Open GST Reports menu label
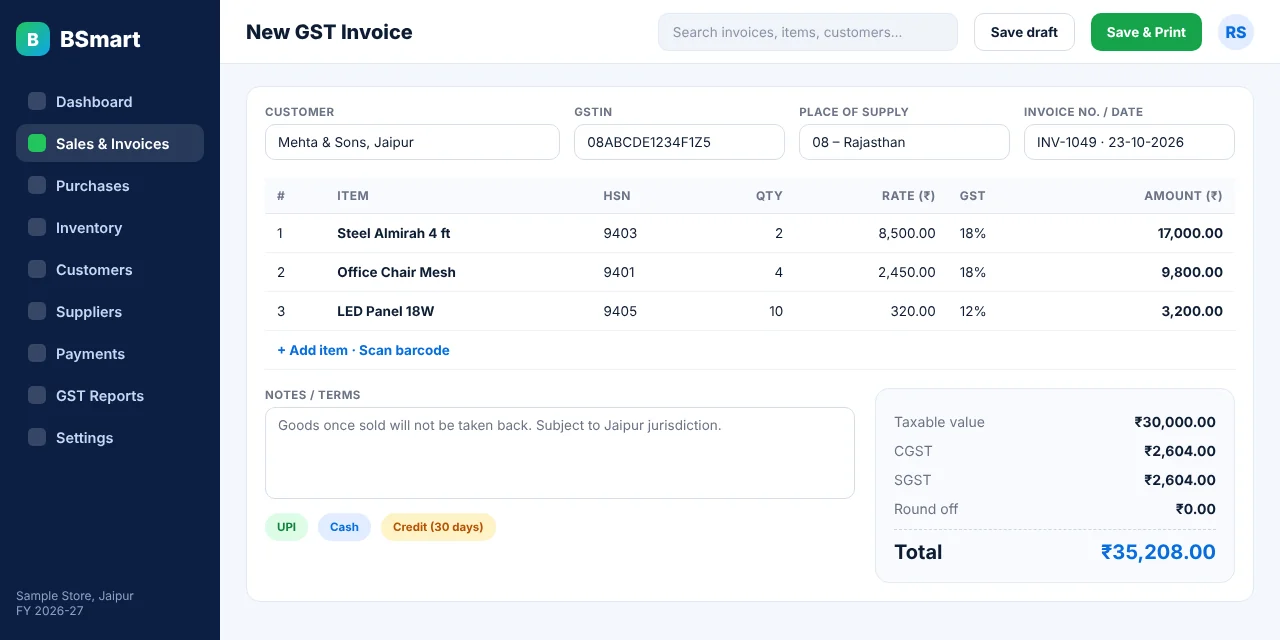Image resolution: width=1280 pixels, height=640 pixels. click(100, 396)
